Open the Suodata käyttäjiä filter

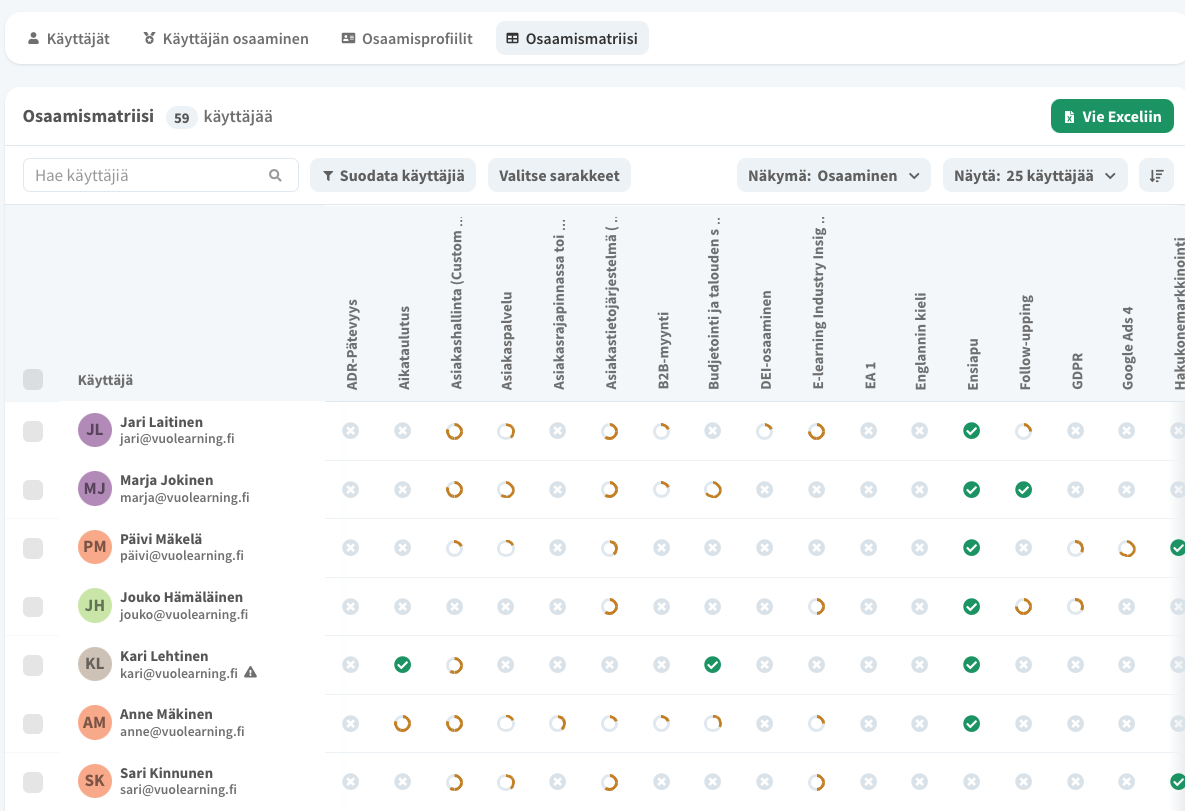point(393,175)
